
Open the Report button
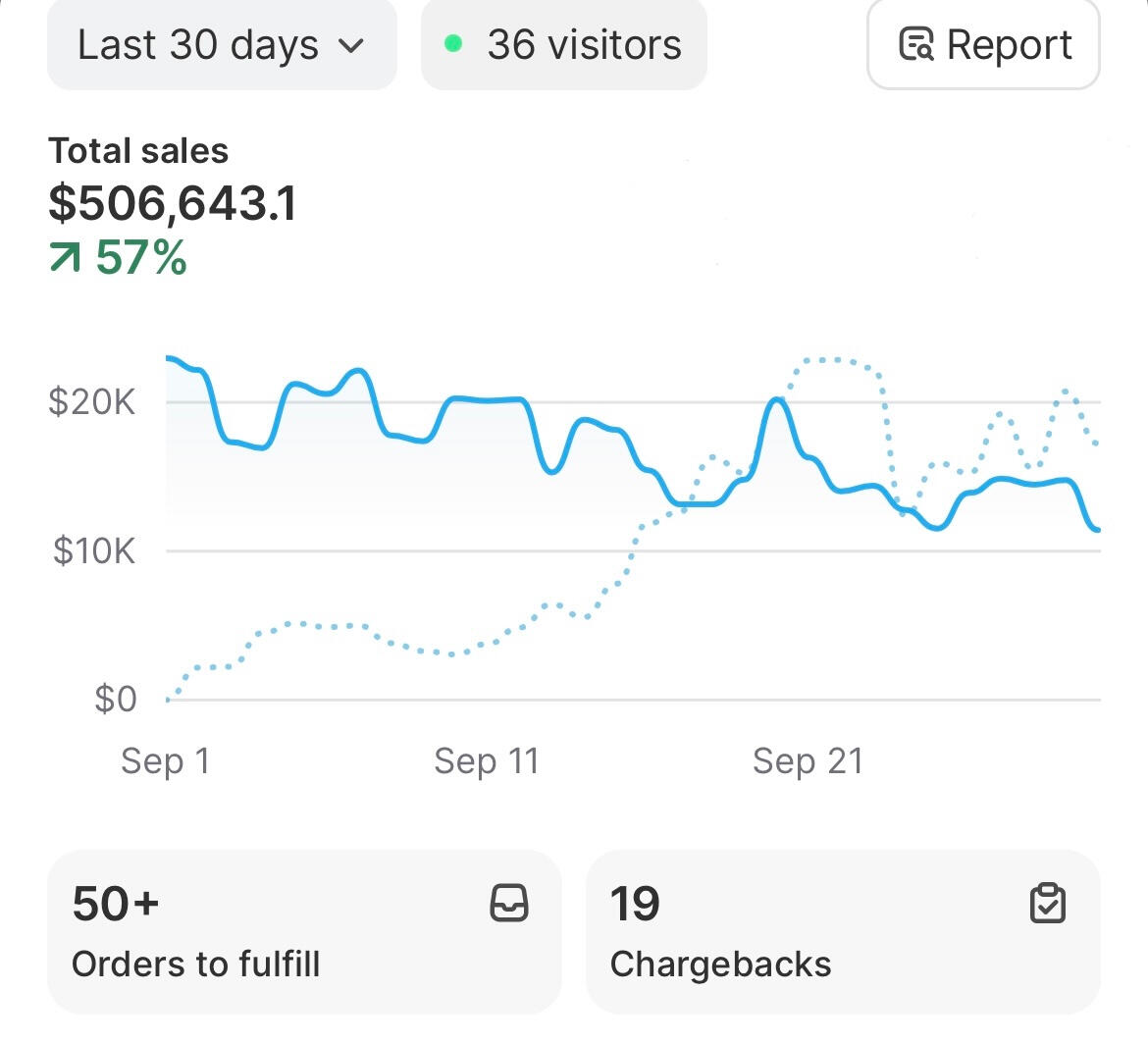pos(983,46)
